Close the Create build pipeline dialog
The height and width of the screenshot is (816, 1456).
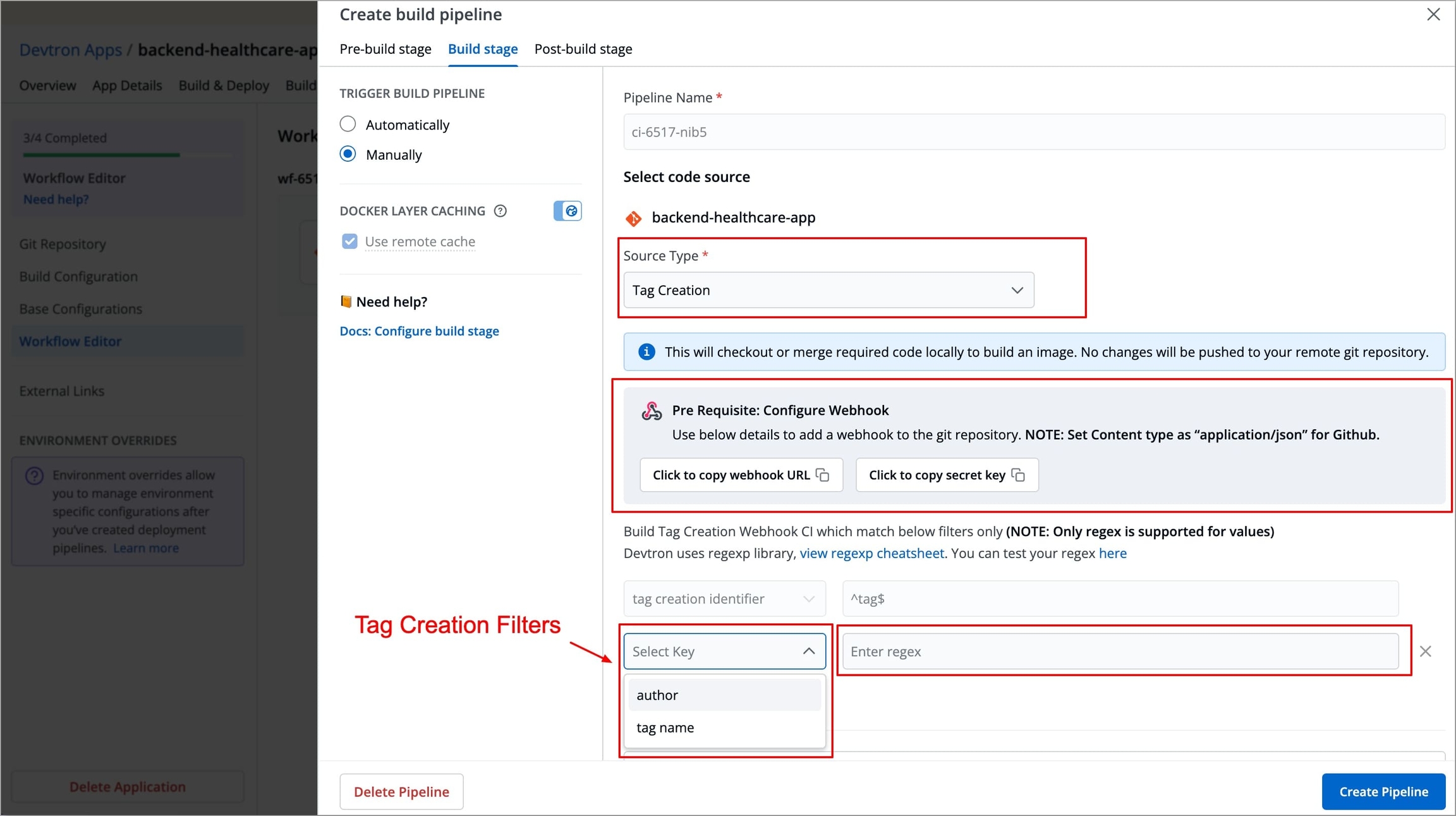click(1433, 15)
